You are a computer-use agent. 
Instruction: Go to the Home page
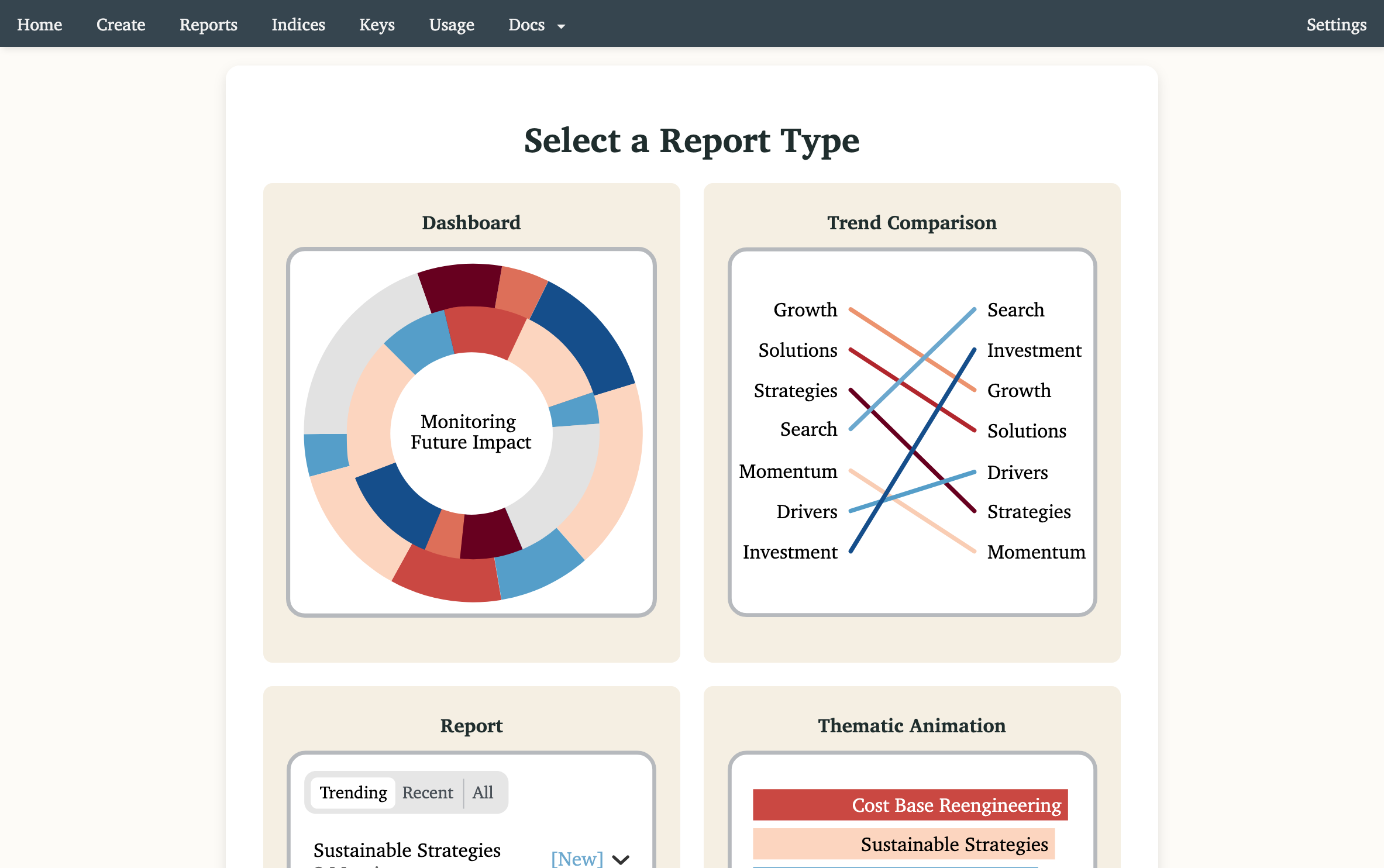tap(39, 25)
